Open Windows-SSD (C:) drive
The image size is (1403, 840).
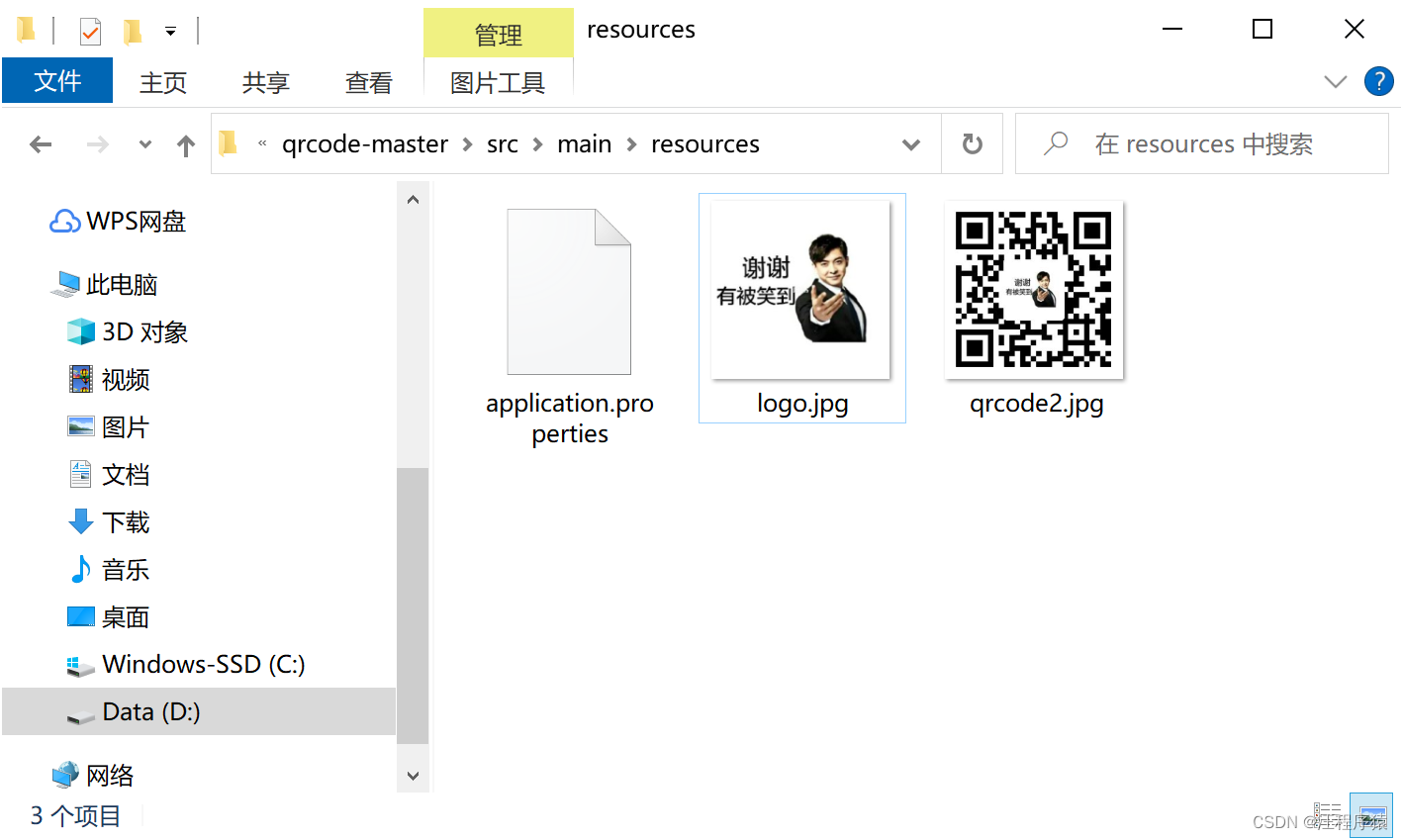pyautogui.click(x=203, y=664)
